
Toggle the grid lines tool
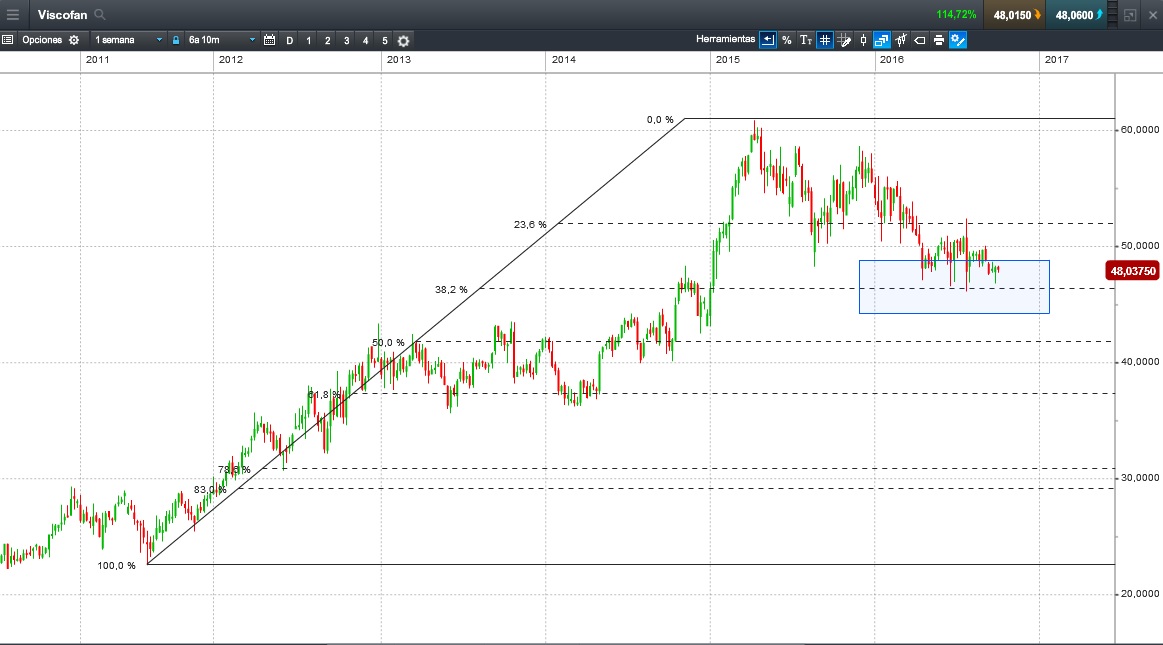825,40
